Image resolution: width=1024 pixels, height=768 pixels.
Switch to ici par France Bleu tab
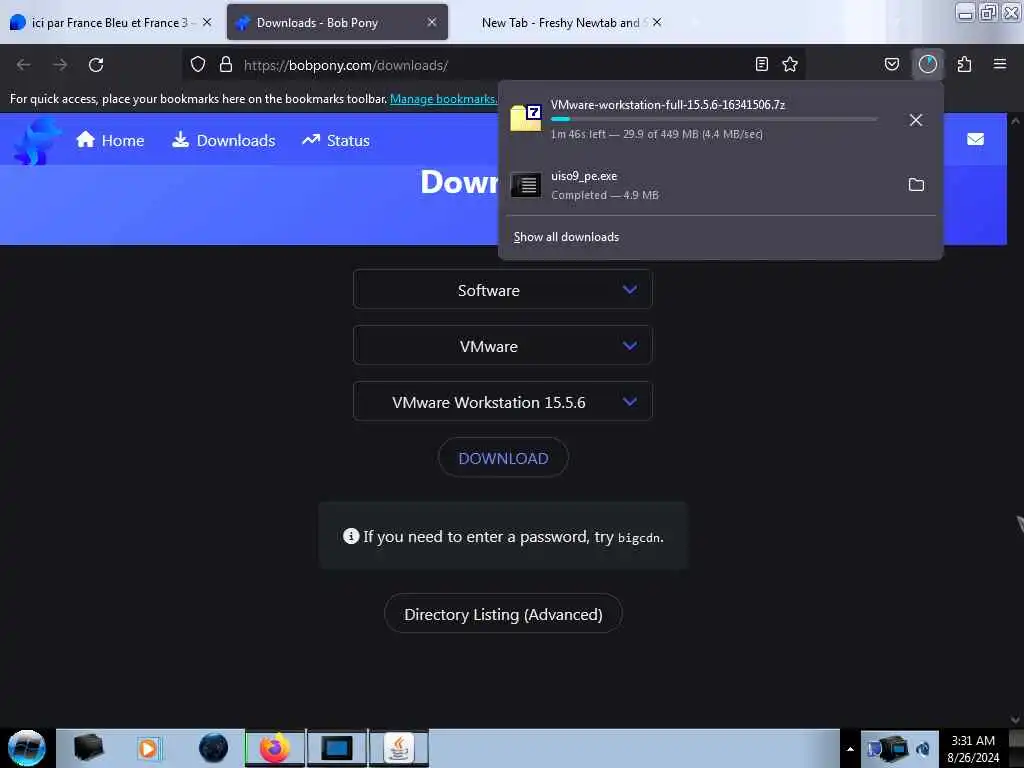[x=110, y=22]
